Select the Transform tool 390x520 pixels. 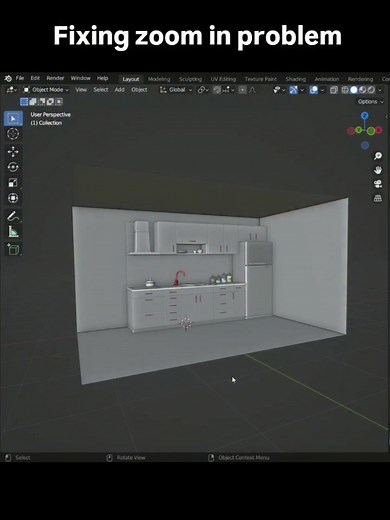(x=13, y=198)
